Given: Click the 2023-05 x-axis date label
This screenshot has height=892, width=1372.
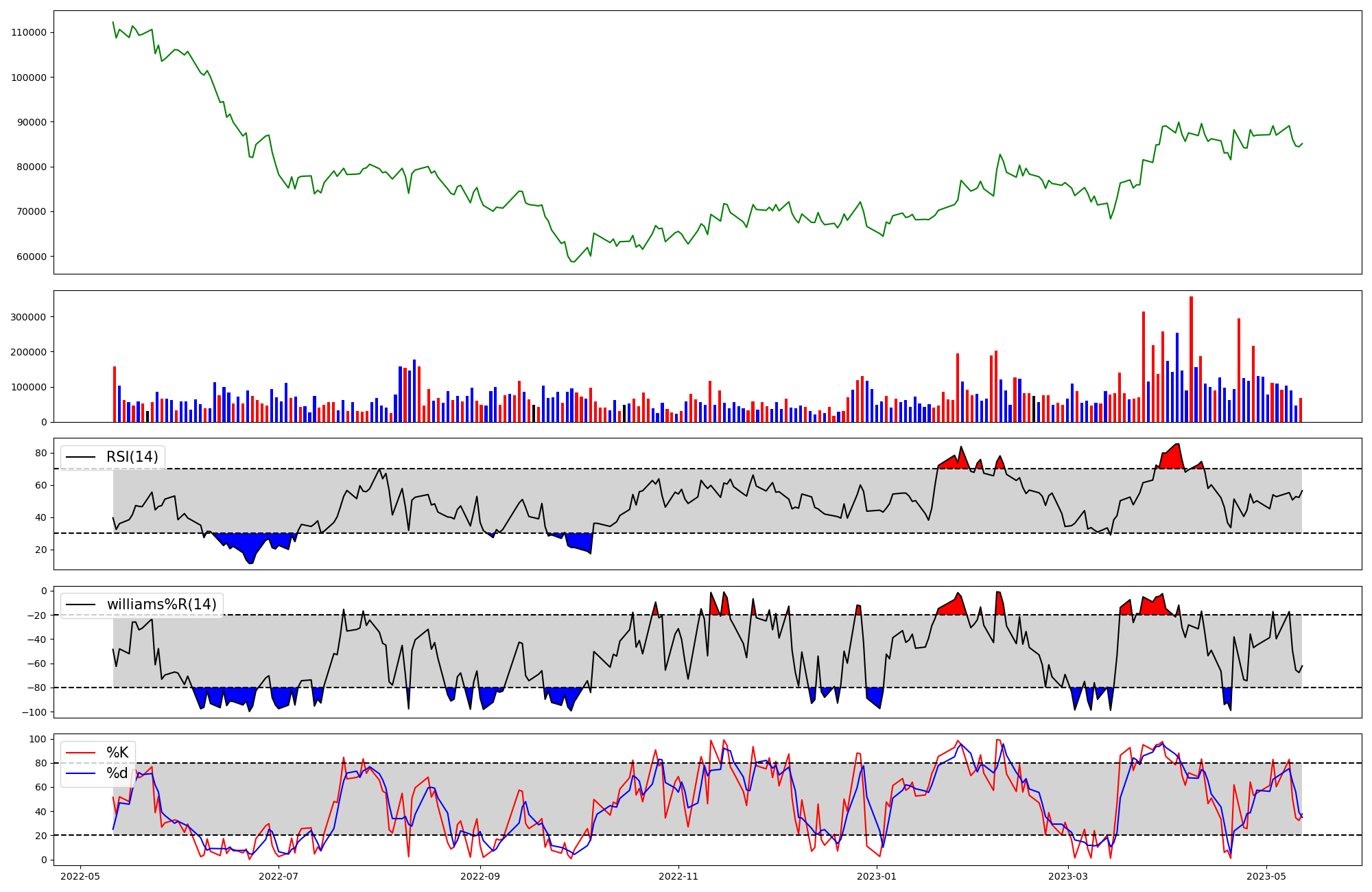Looking at the screenshot, I should coord(1266,876).
